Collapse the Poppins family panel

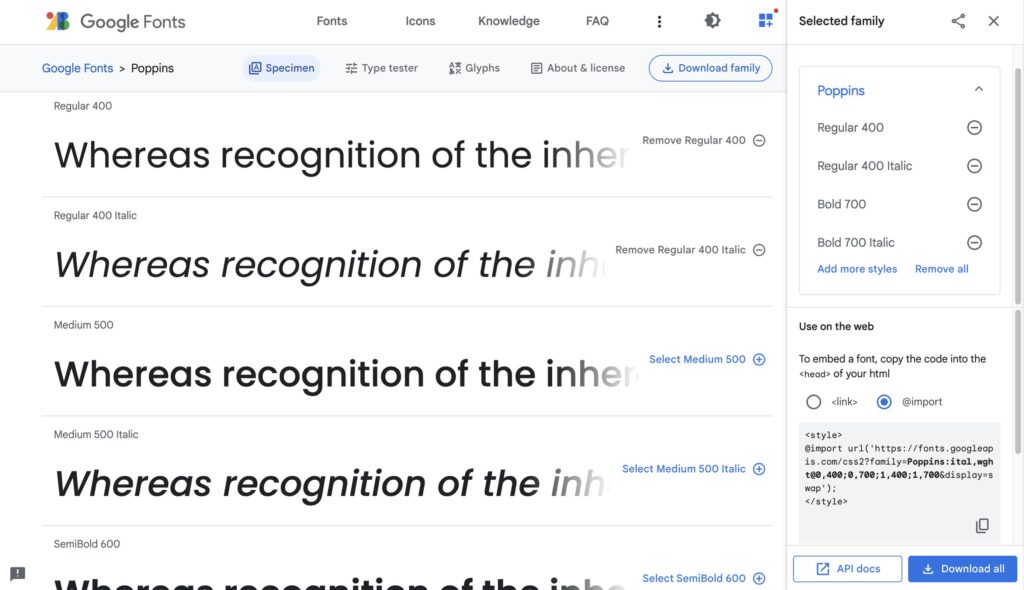(978, 90)
